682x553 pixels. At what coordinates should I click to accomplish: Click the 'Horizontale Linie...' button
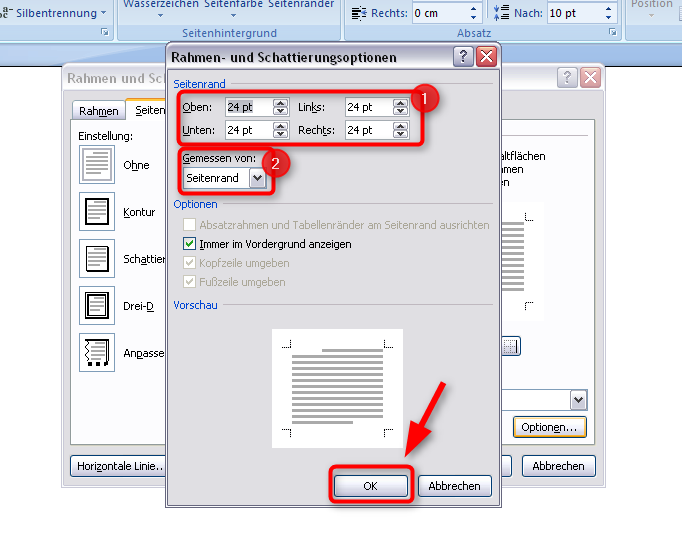pos(118,466)
